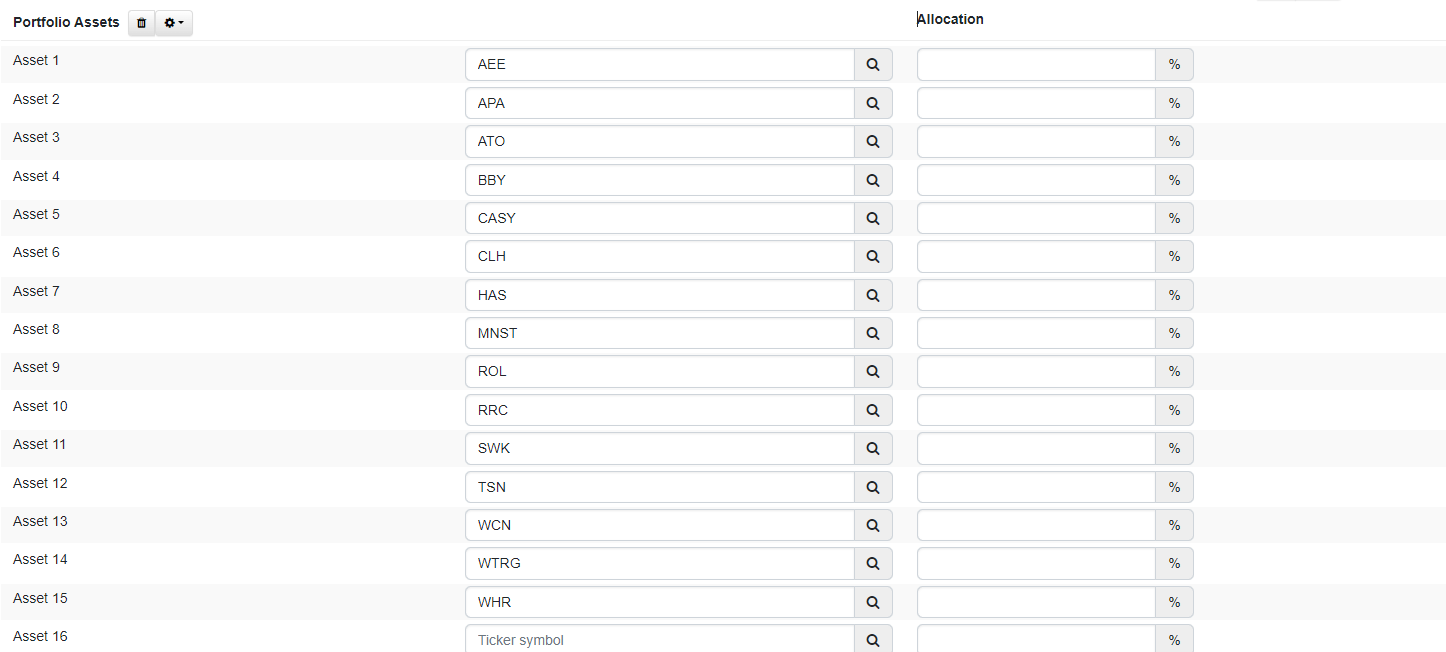Open the gear settings dropdown
Image resolution: width=1446 pixels, height=652 pixels.
174,22
